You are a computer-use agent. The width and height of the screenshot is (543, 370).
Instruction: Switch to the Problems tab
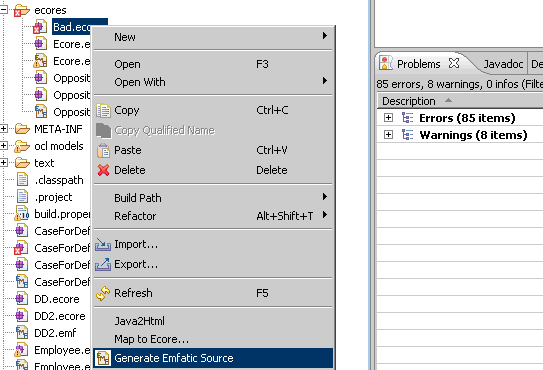pos(418,64)
